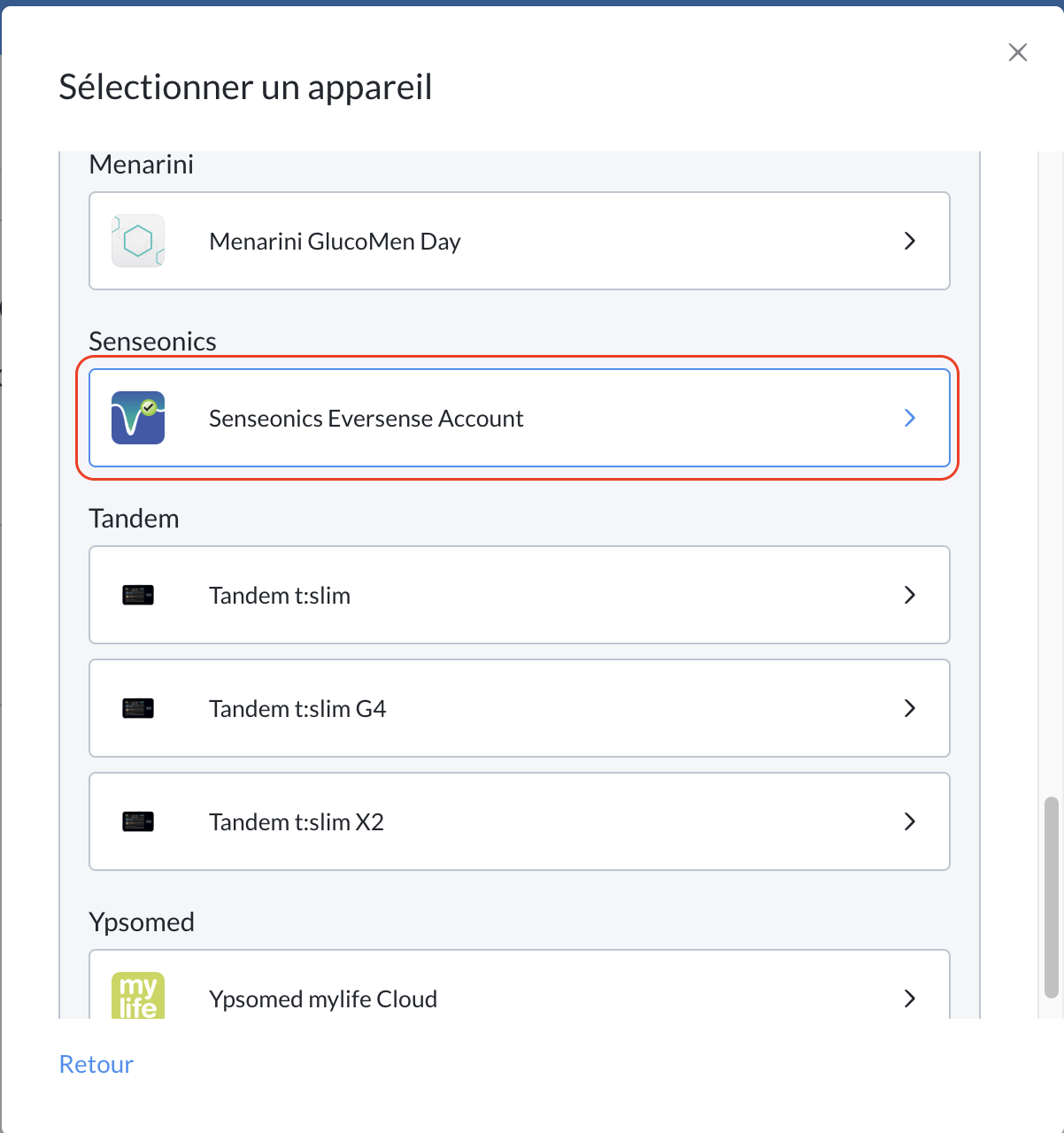This screenshot has width=1064, height=1133.
Task: Close the Sélectionner un appareil dialog
Action: tap(1018, 52)
